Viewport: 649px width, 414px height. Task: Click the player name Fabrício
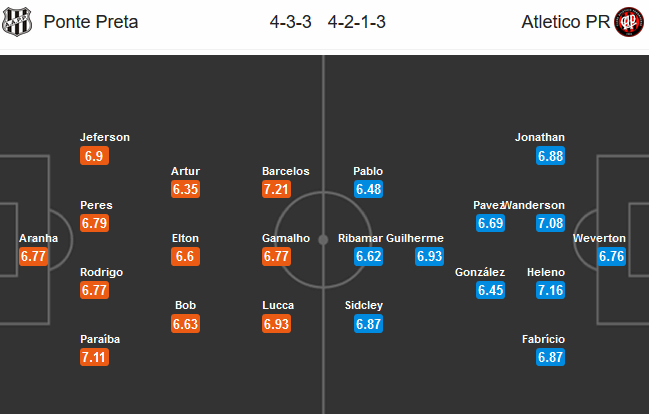tap(543, 339)
